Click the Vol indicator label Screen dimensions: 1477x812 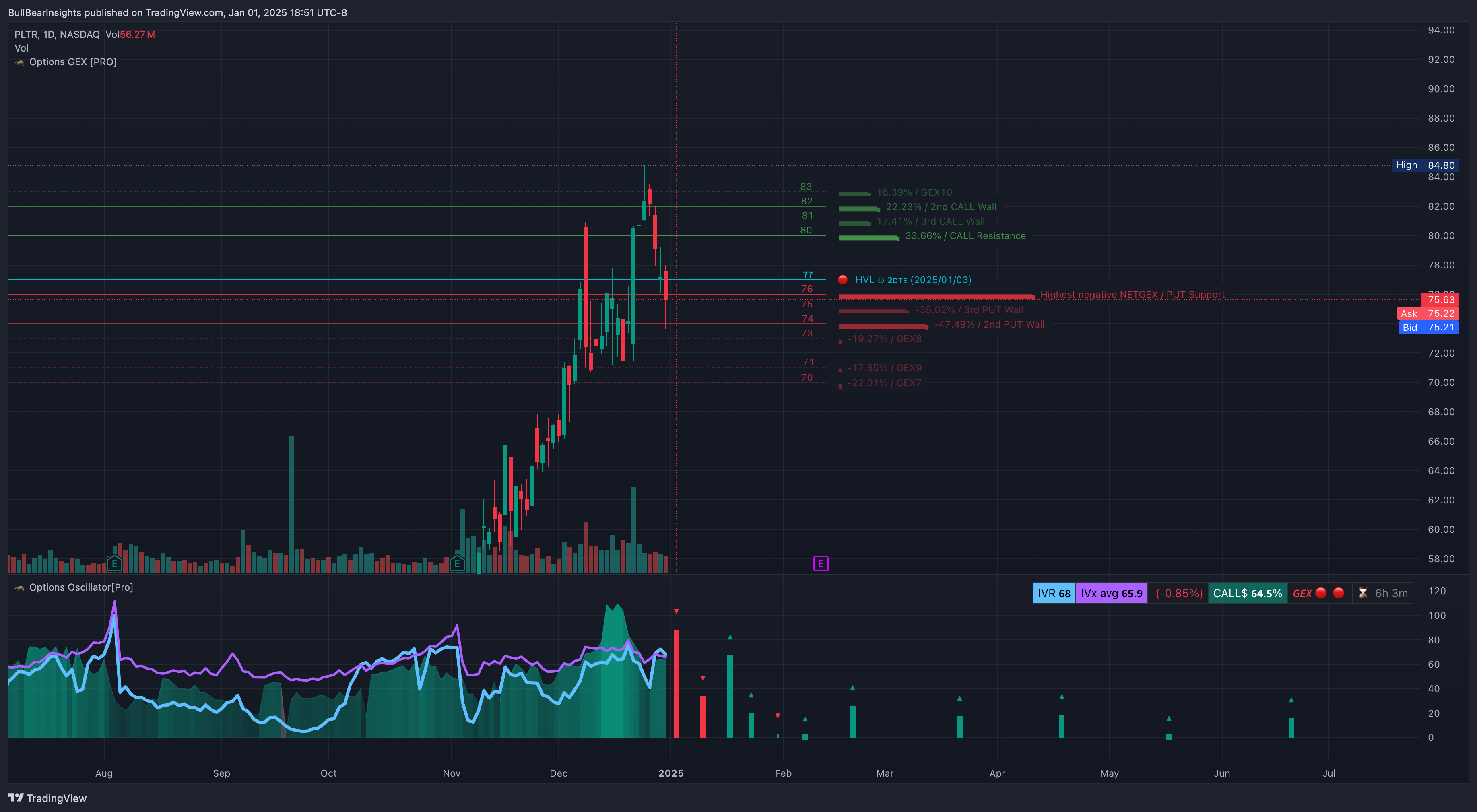tap(21, 48)
